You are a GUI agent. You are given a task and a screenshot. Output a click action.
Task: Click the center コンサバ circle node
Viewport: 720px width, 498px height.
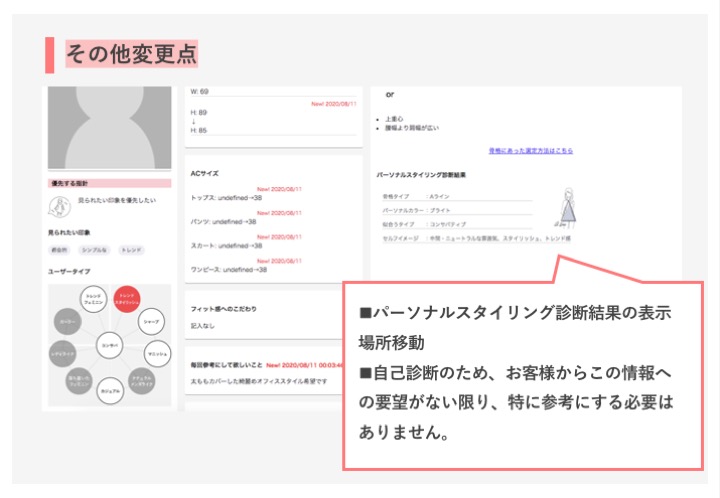110,344
